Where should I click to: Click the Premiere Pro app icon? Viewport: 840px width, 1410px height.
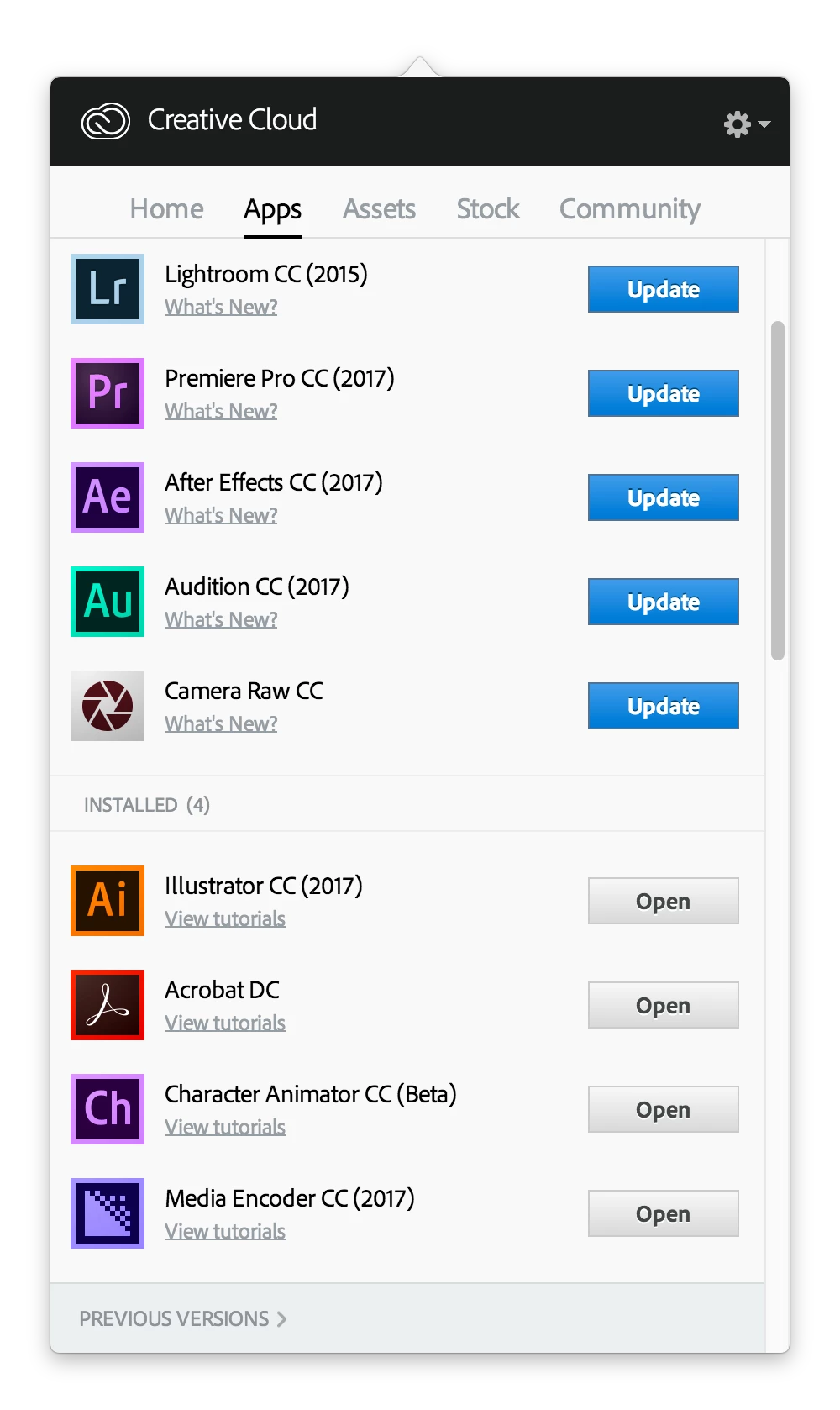108,393
